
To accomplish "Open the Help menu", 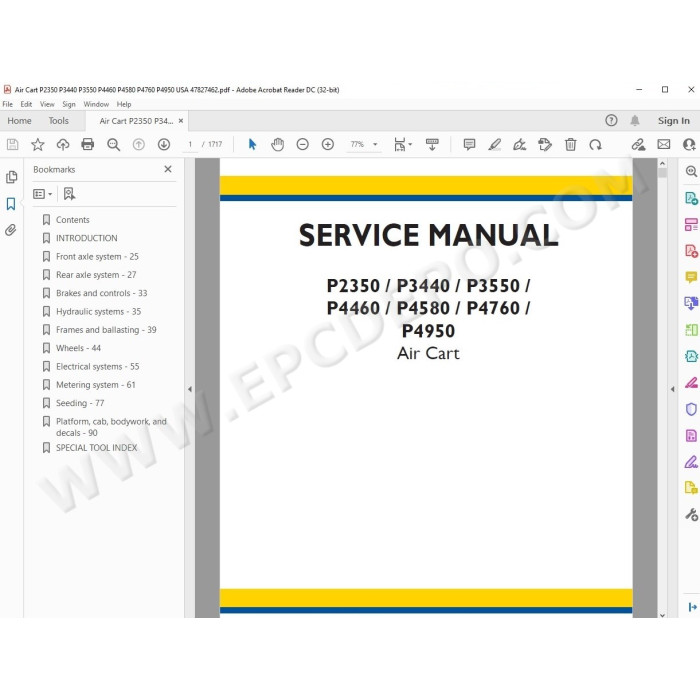I will (124, 104).
